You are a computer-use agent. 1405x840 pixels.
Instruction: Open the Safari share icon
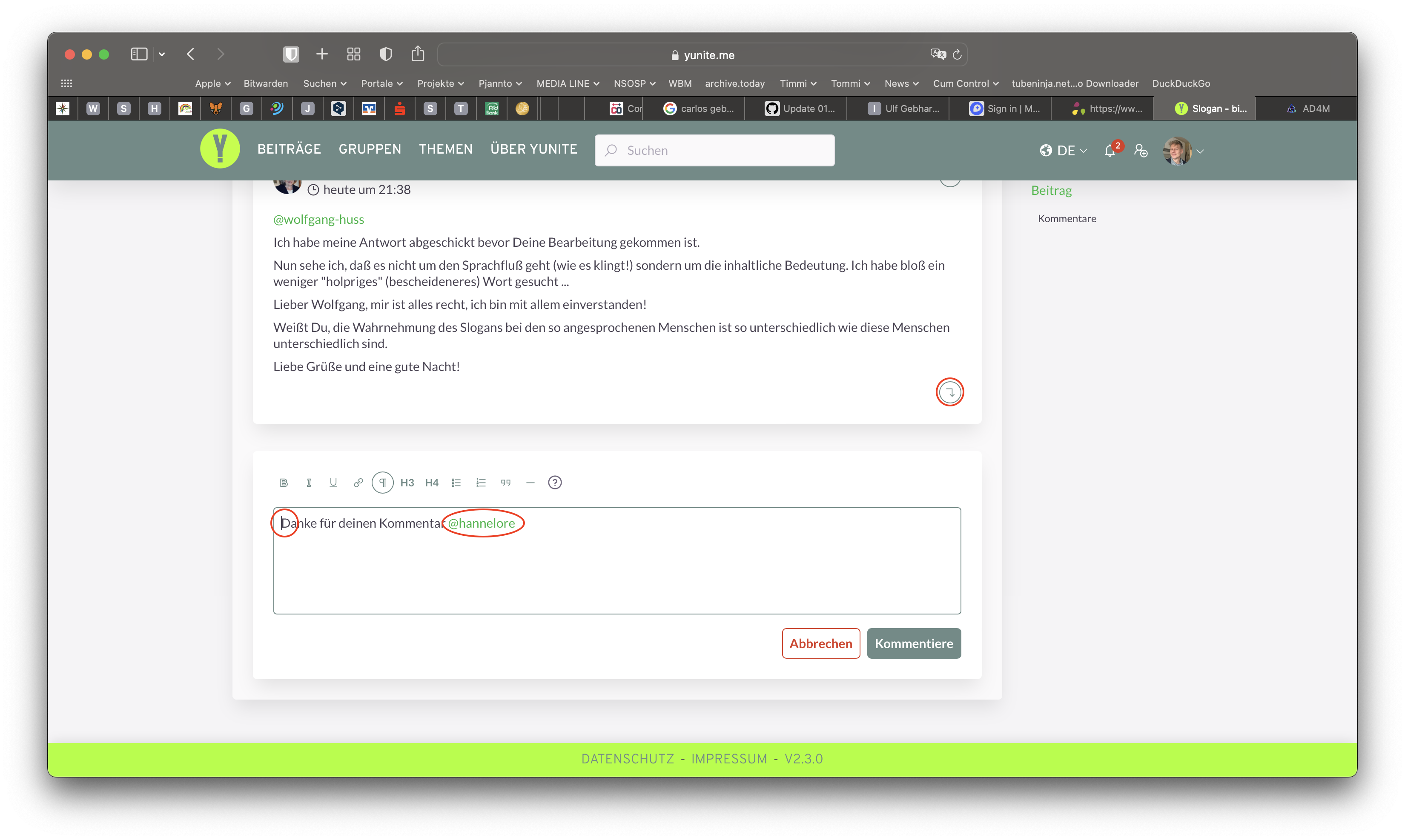tap(418, 53)
